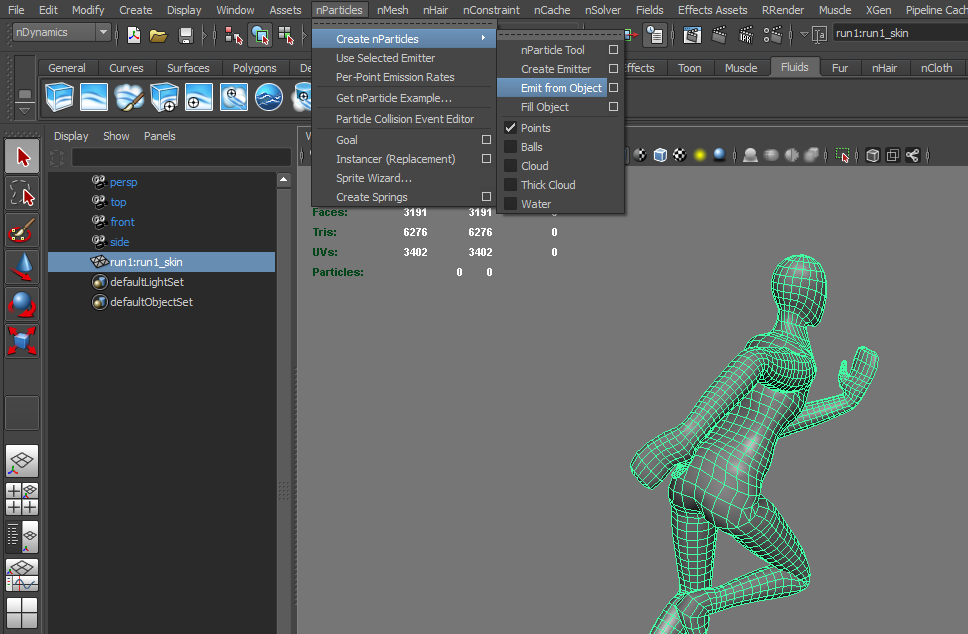This screenshot has width=968, height=634.
Task: Open a scene with folder icon
Action: coord(159,36)
